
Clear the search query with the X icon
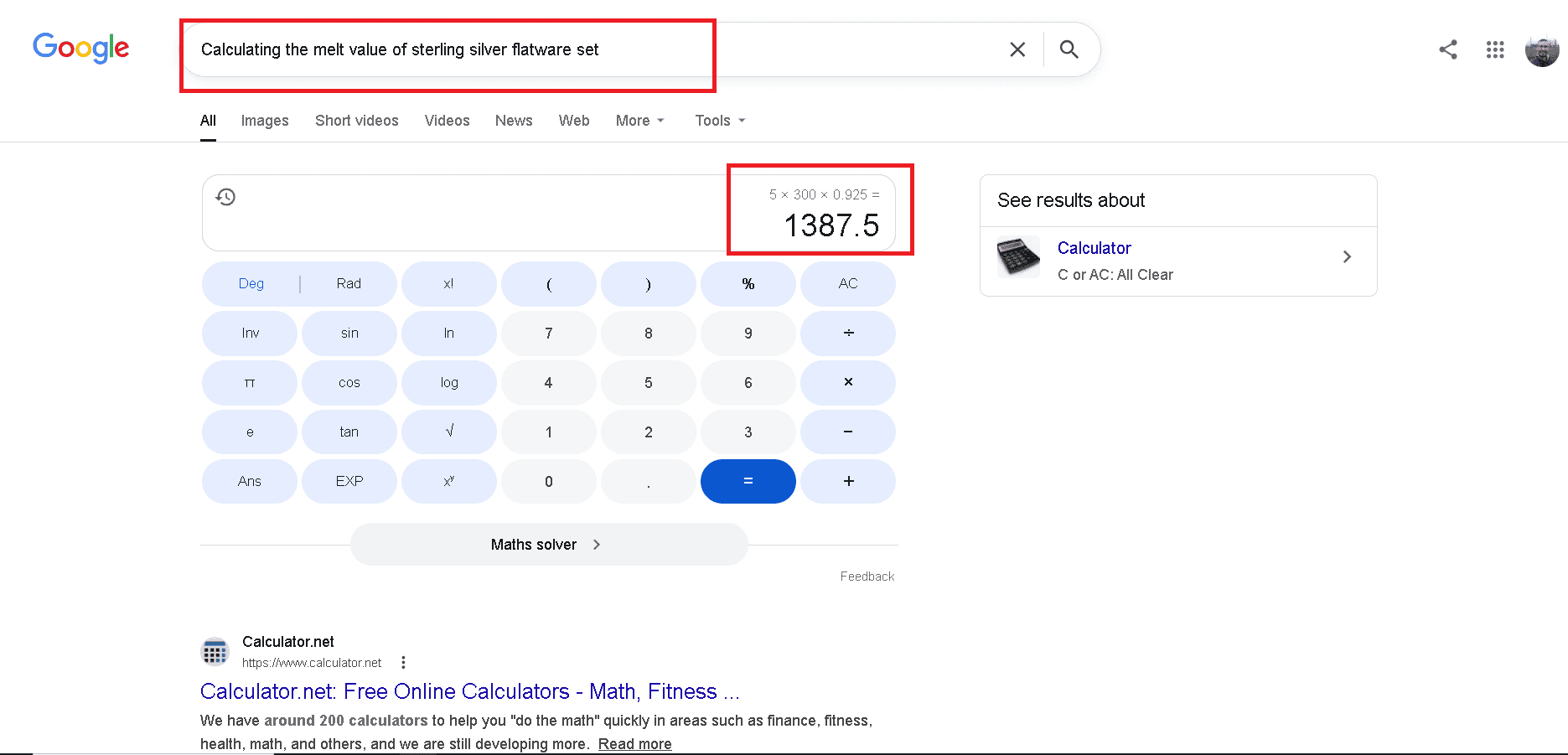[x=1017, y=49]
